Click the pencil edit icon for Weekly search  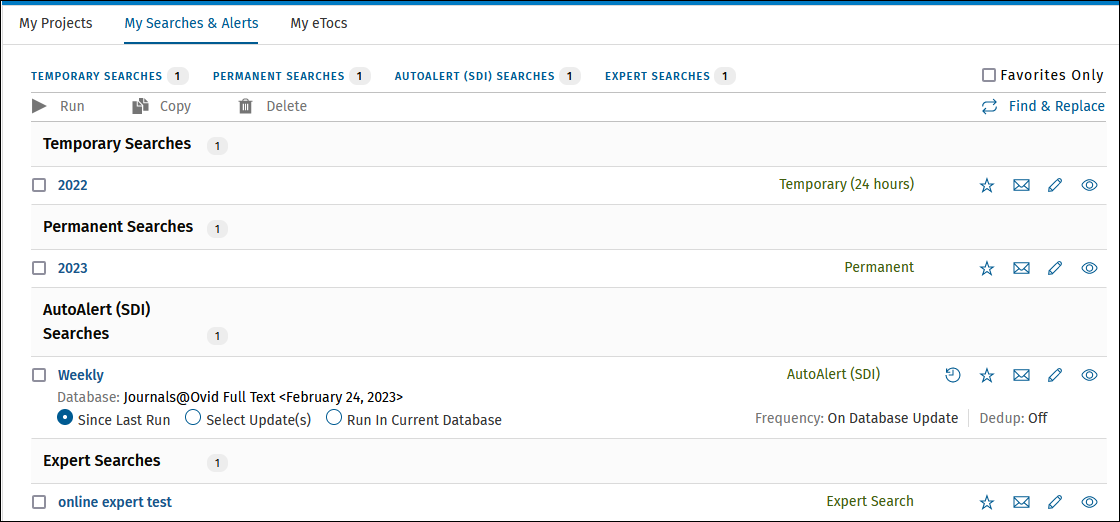(x=1055, y=375)
